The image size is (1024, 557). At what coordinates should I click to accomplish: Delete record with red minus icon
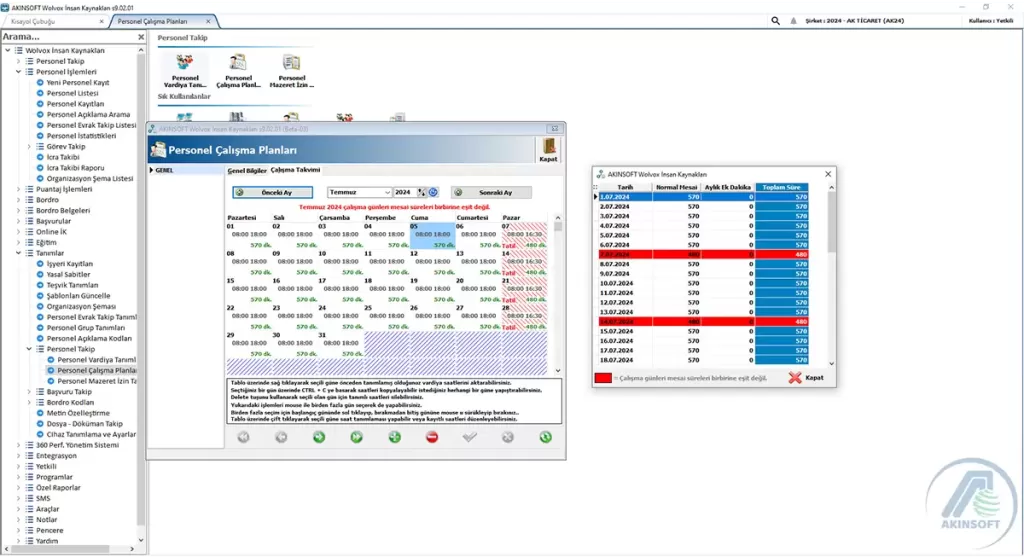[432, 438]
